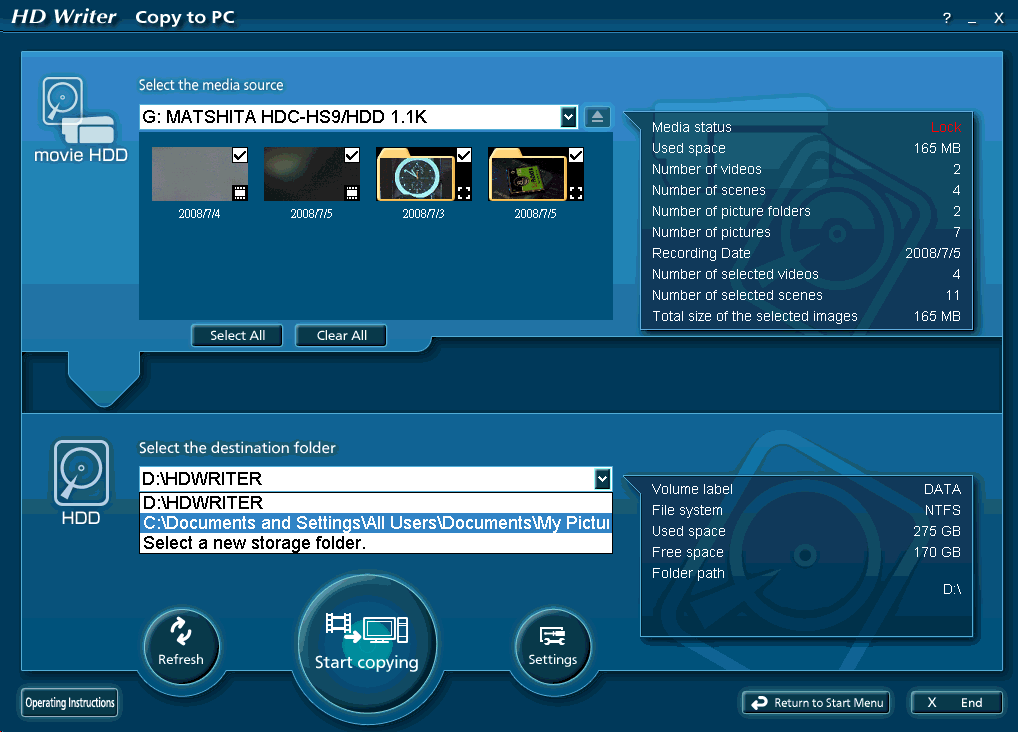Click the eject media button
Screen dimensions: 1018x732
596,117
